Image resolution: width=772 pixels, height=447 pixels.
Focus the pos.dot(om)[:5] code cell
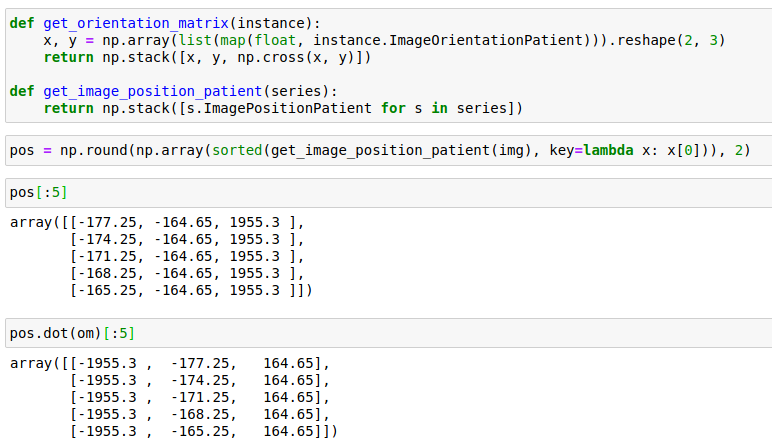388,333
